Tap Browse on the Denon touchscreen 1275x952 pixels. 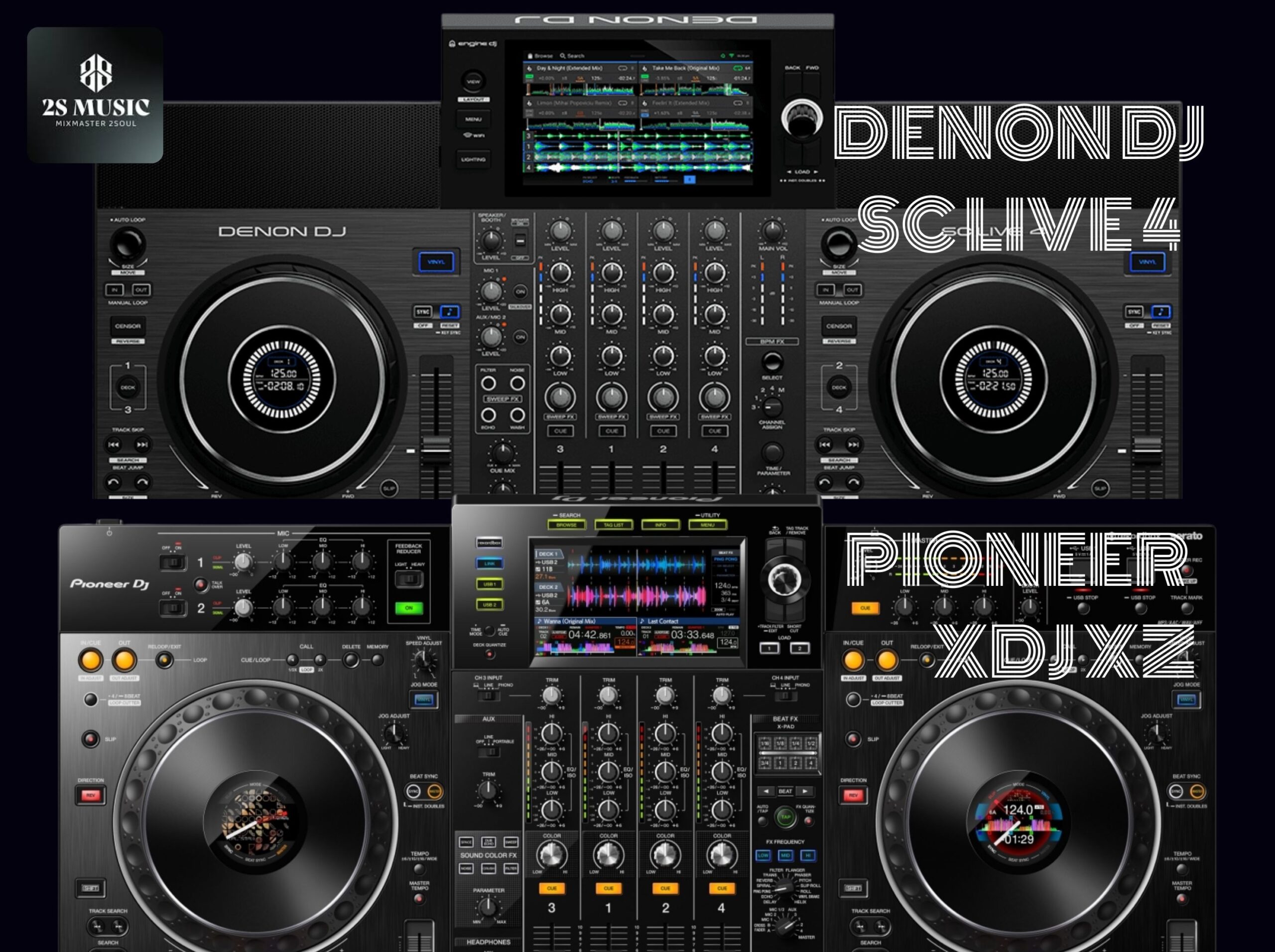[x=540, y=56]
